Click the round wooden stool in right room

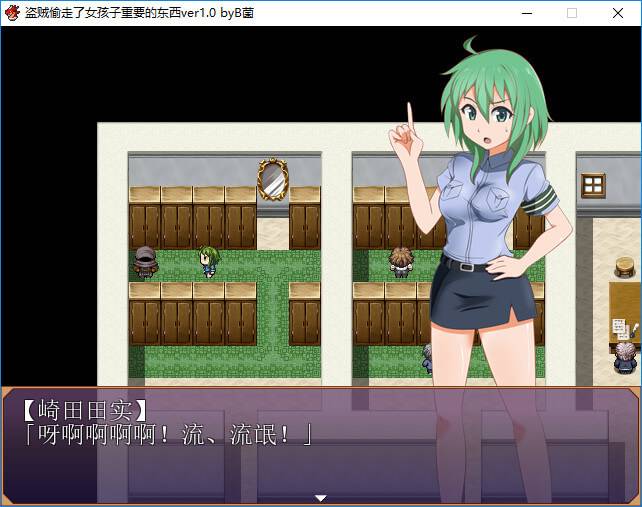point(625,267)
